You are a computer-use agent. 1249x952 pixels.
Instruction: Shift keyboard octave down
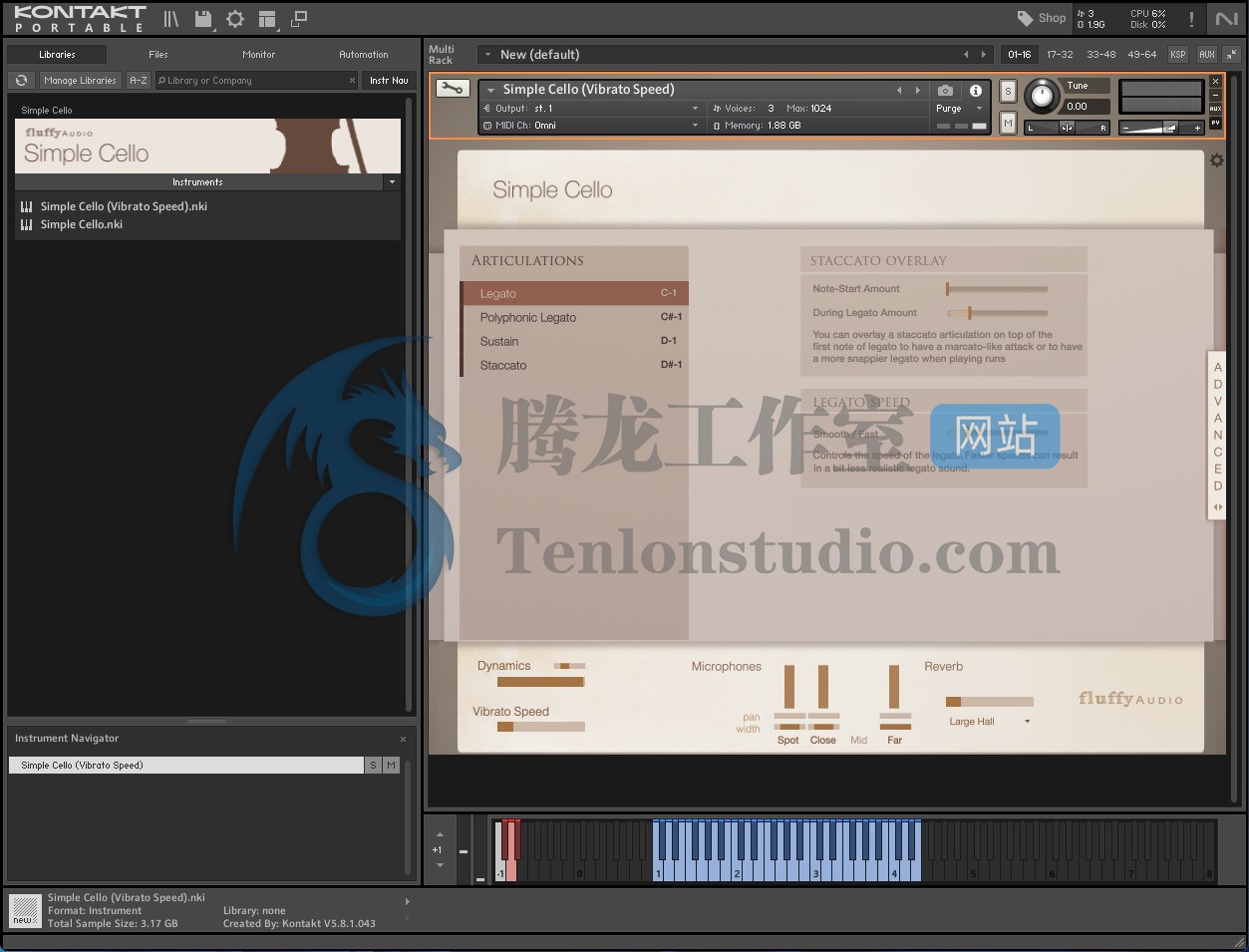pyautogui.click(x=440, y=865)
